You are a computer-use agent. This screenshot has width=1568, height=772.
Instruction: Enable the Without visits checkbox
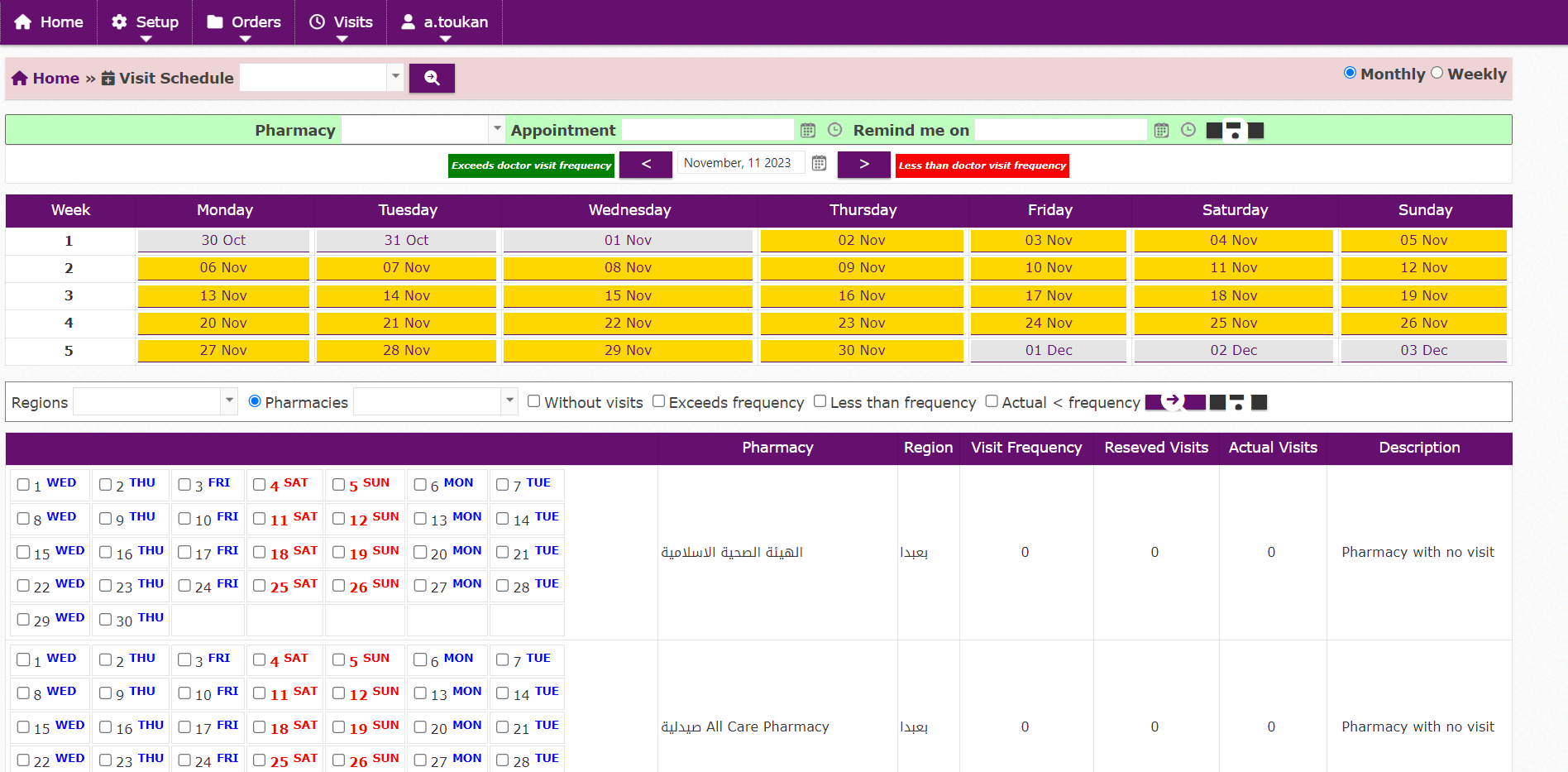click(534, 401)
